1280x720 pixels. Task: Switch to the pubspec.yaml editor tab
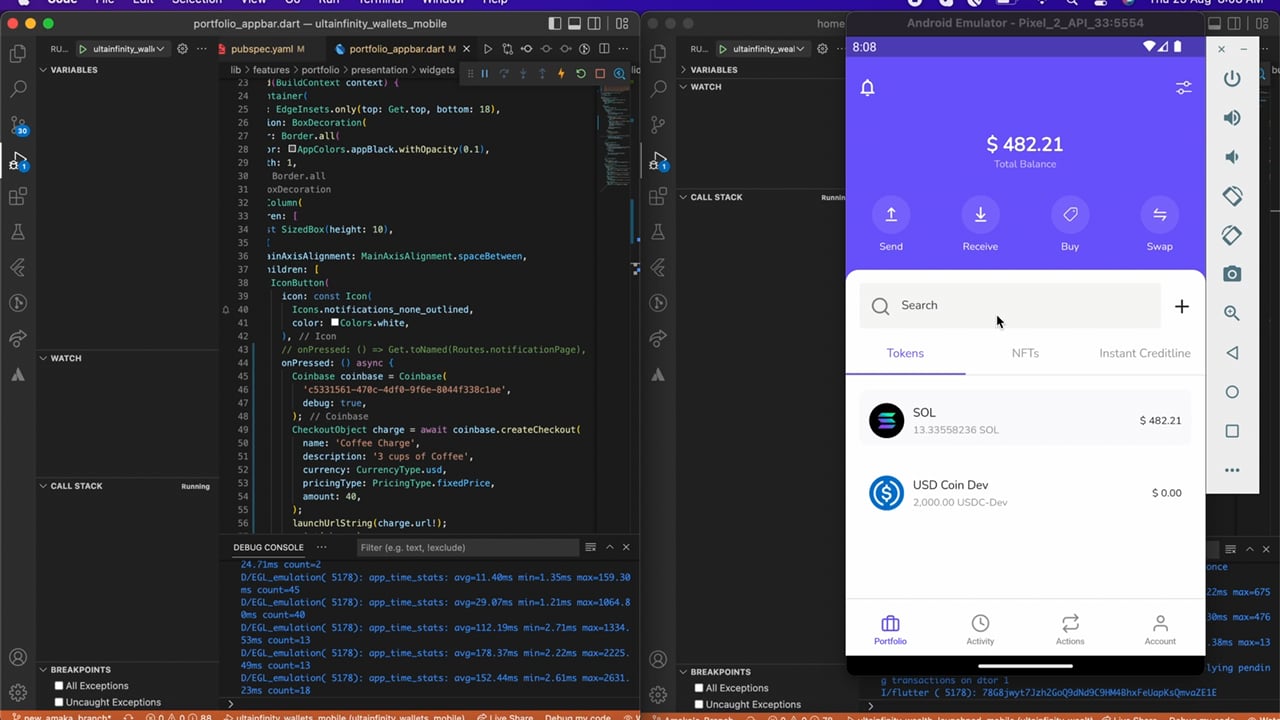[261, 49]
